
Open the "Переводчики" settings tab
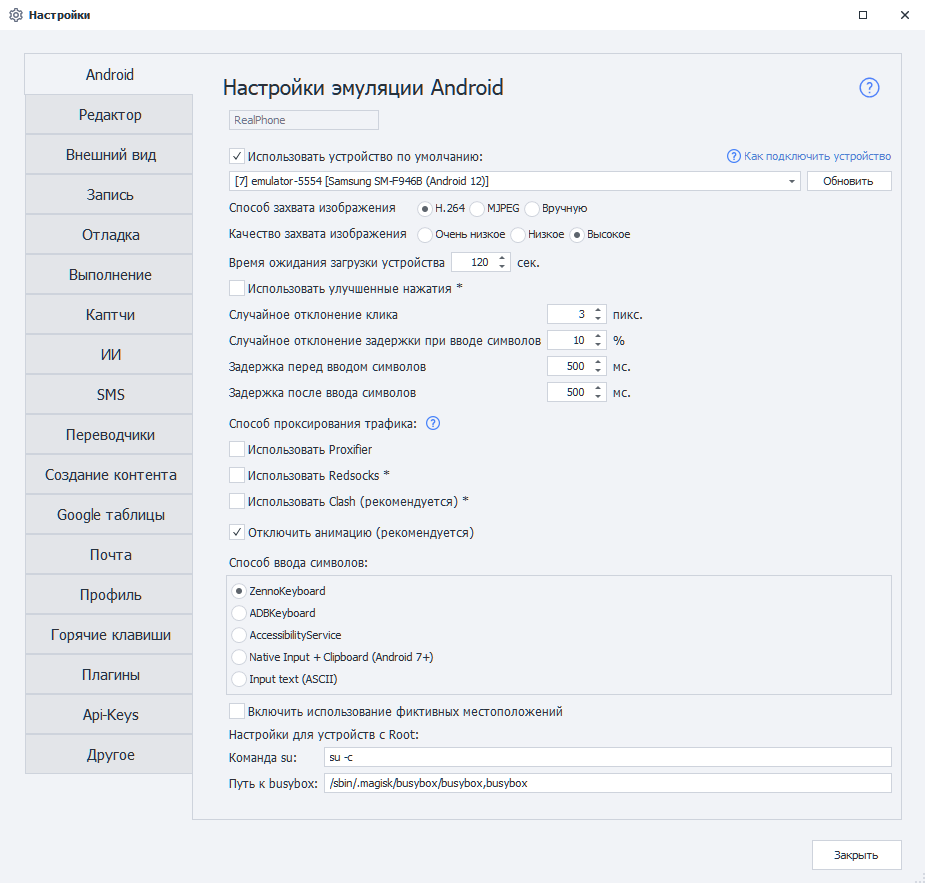pos(109,435)
